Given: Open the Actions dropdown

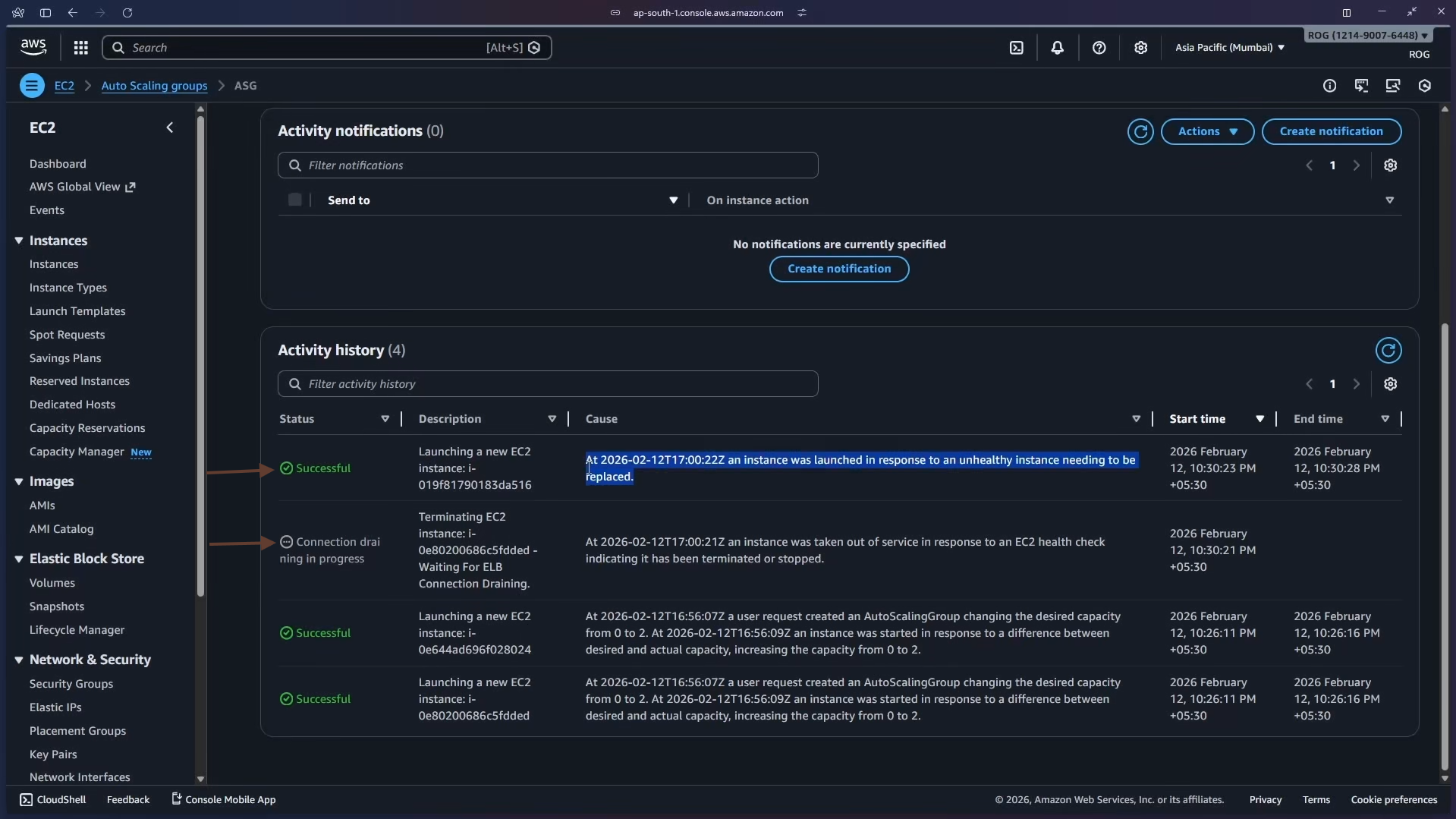Looking at the screenshot, I should [x=1206, y=131].
